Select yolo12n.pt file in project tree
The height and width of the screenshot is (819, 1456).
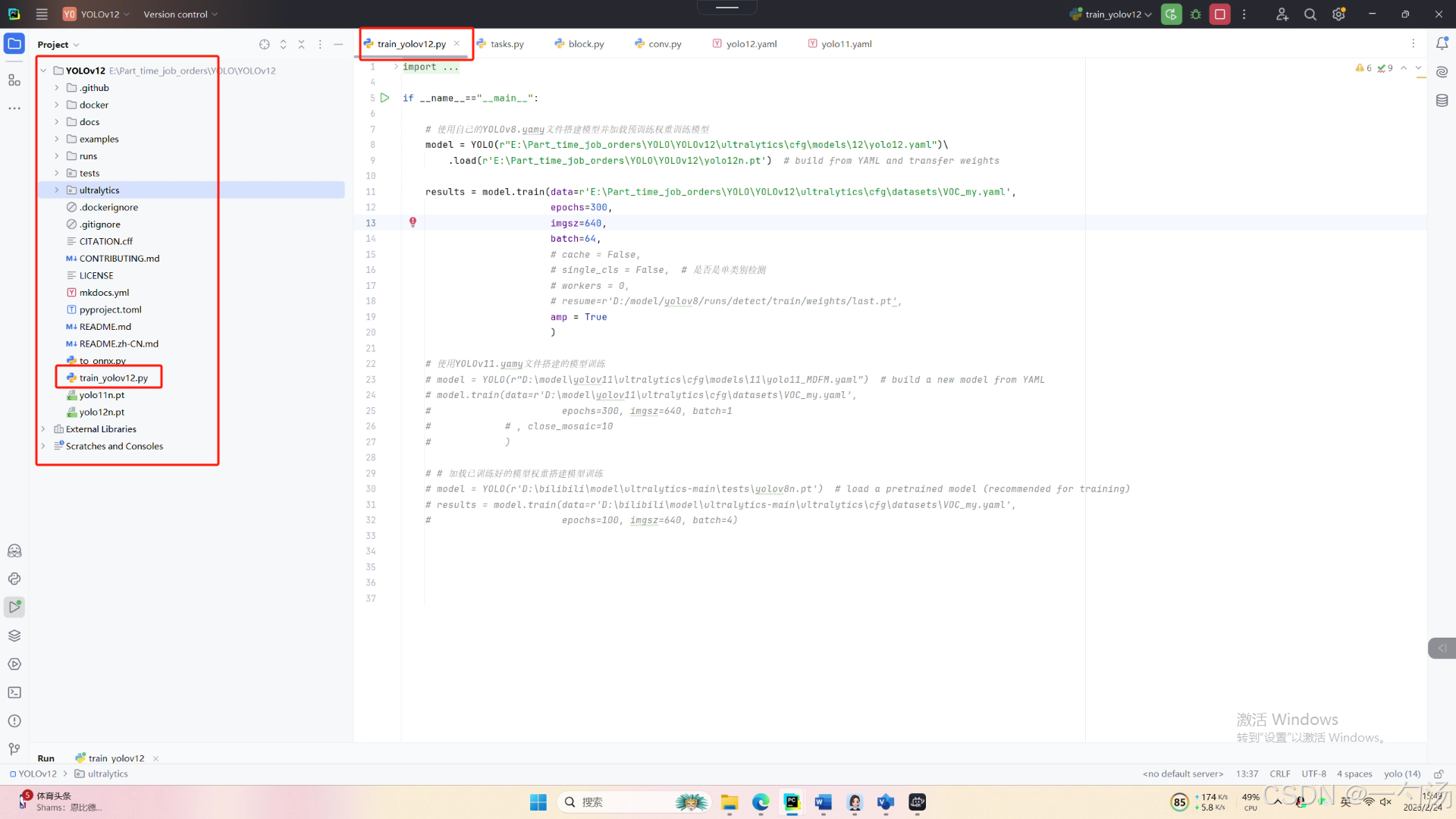point(102,413)
